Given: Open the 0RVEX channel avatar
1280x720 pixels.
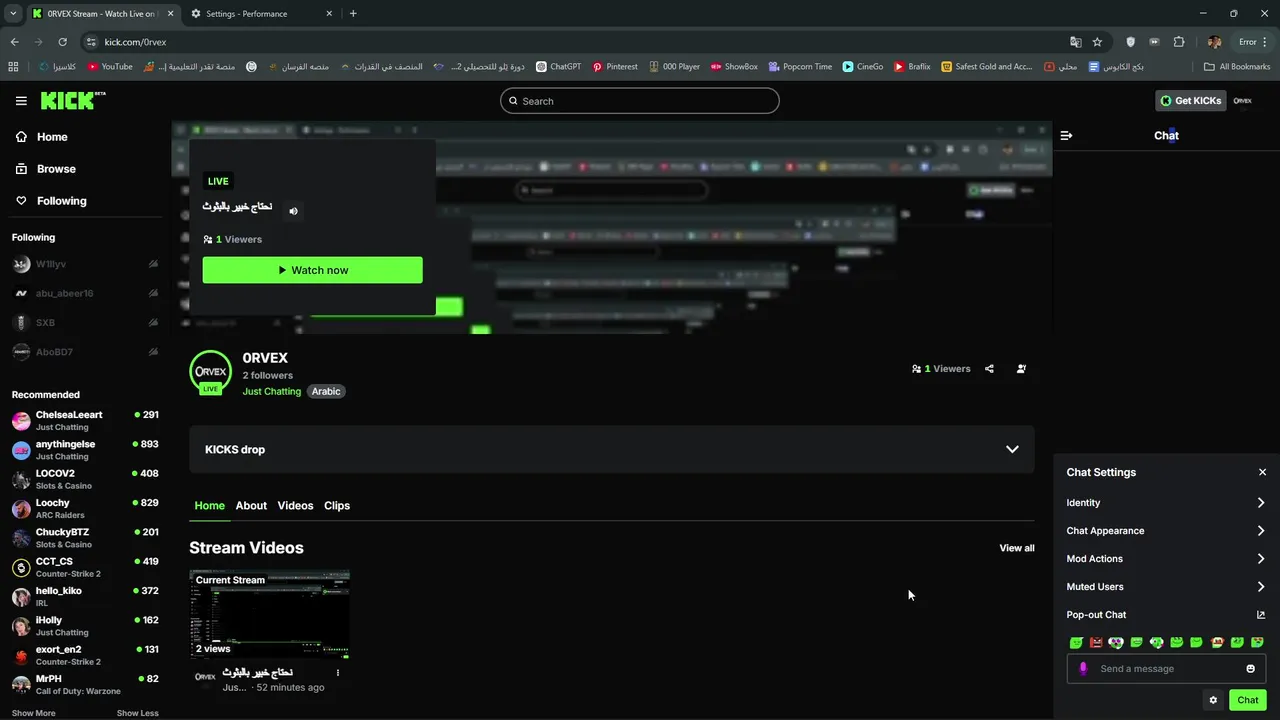Looking at the screenshot, I should (x=210, y=371).
